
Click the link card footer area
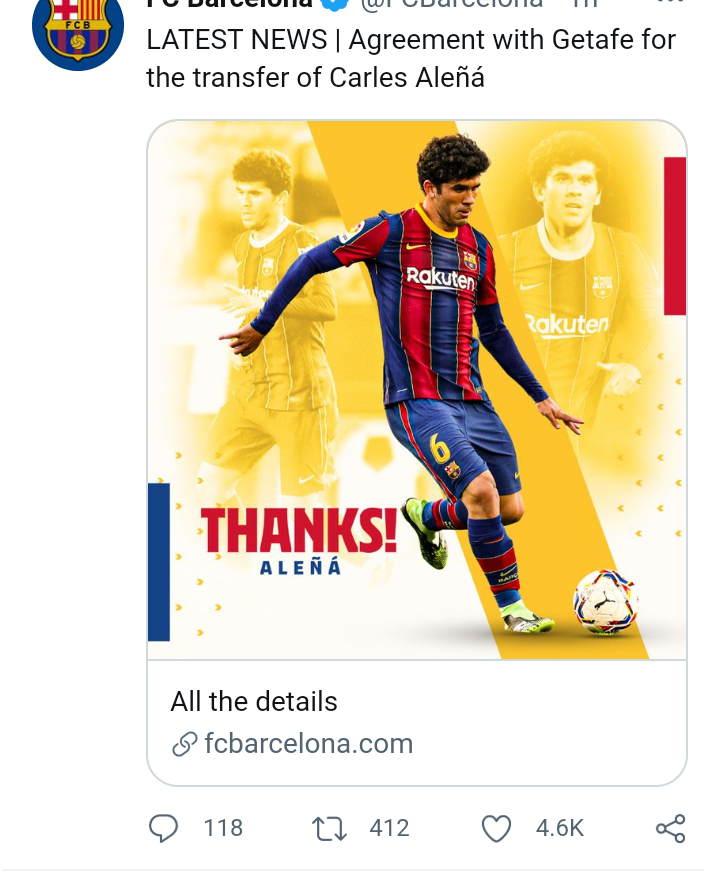coord(417,723)
